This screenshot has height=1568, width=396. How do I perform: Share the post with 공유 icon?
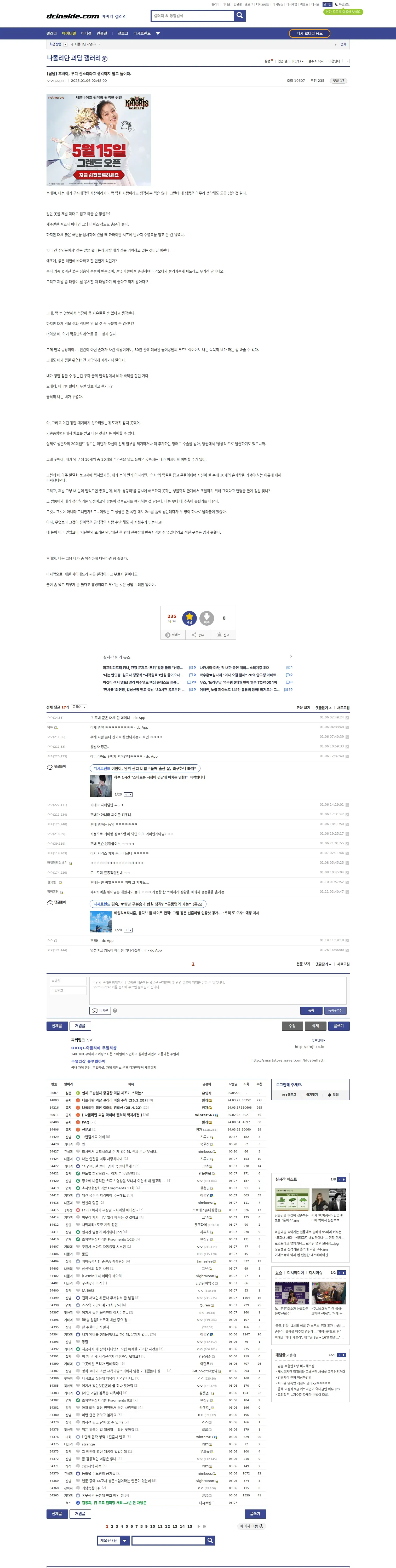[198, 635]
